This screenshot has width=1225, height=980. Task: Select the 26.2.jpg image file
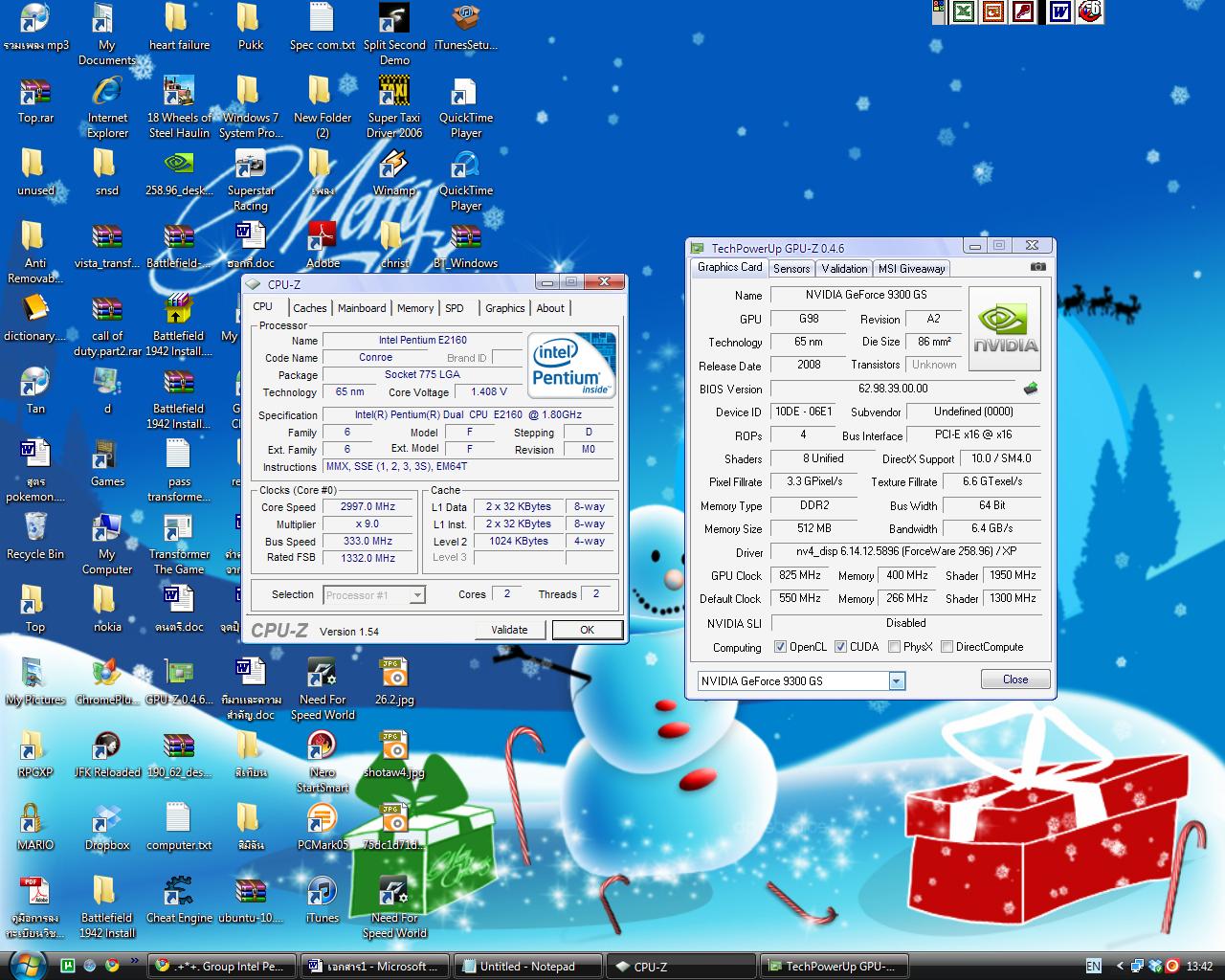394,681
